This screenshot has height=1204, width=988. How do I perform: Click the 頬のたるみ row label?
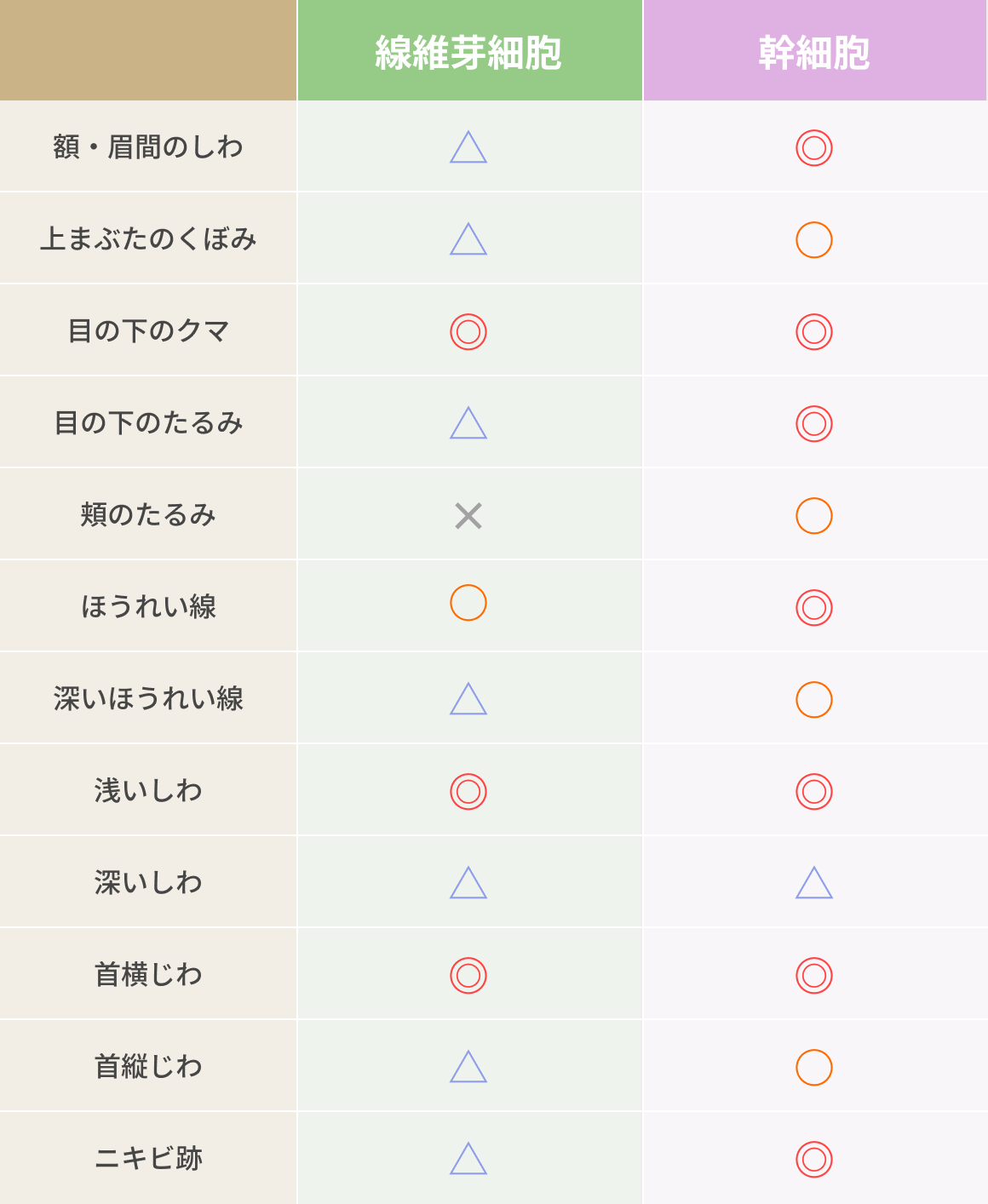(x=148, y=514)
